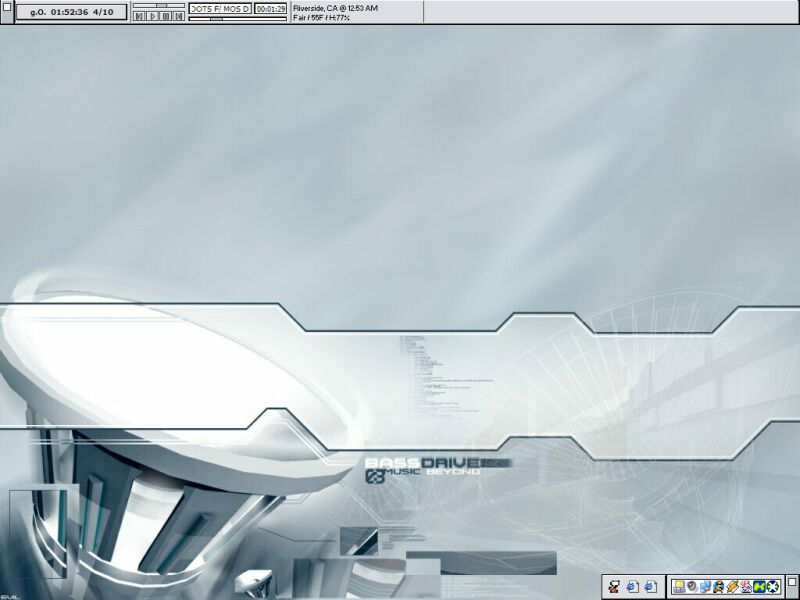This screenshot has width=800, height=600.
Task: Click the dark figure icon beside the IE shortcuts
Action: coord(614,586)
